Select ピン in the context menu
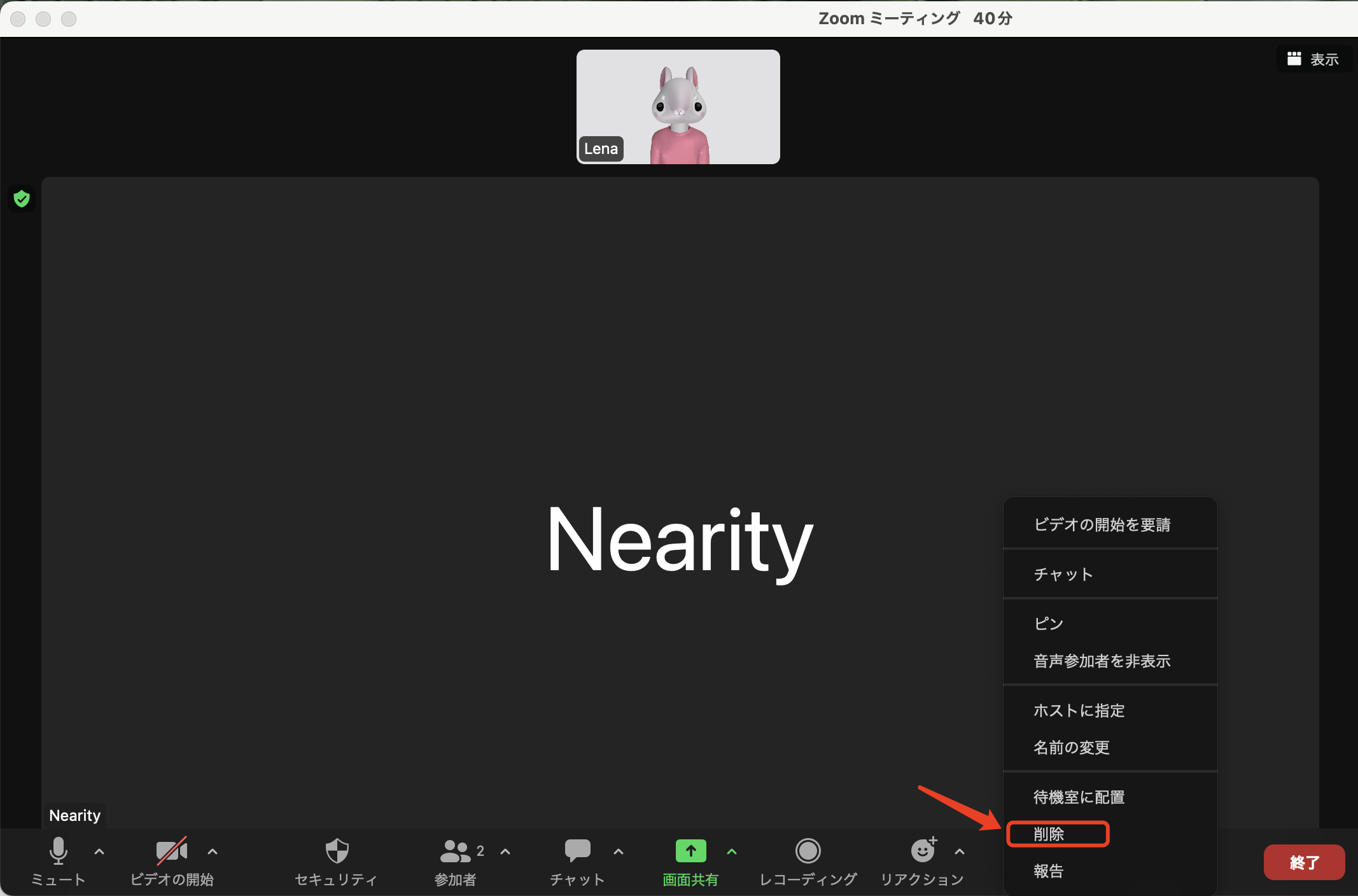 click(1110, 624)
